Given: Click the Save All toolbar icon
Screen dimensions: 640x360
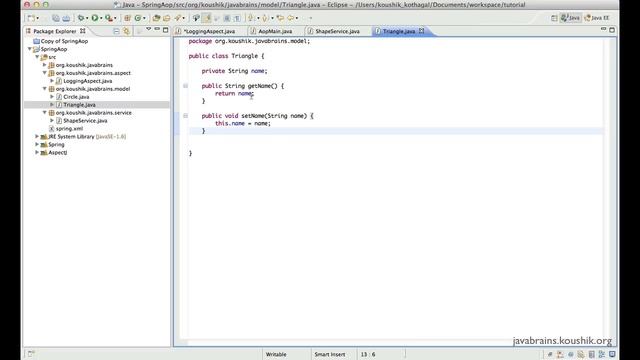Looking at the screenshot, I should pyautogui.click(x=56, y=18).
